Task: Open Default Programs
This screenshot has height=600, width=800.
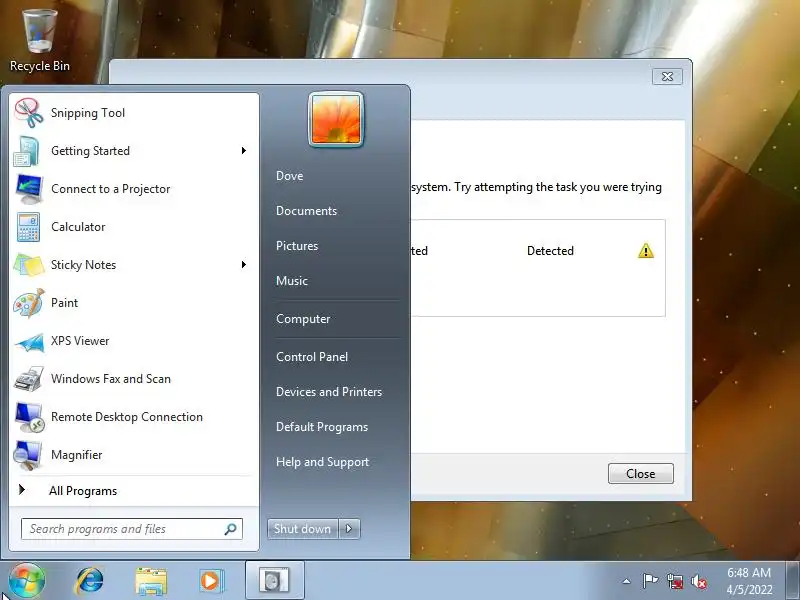Action: point(322,427)
